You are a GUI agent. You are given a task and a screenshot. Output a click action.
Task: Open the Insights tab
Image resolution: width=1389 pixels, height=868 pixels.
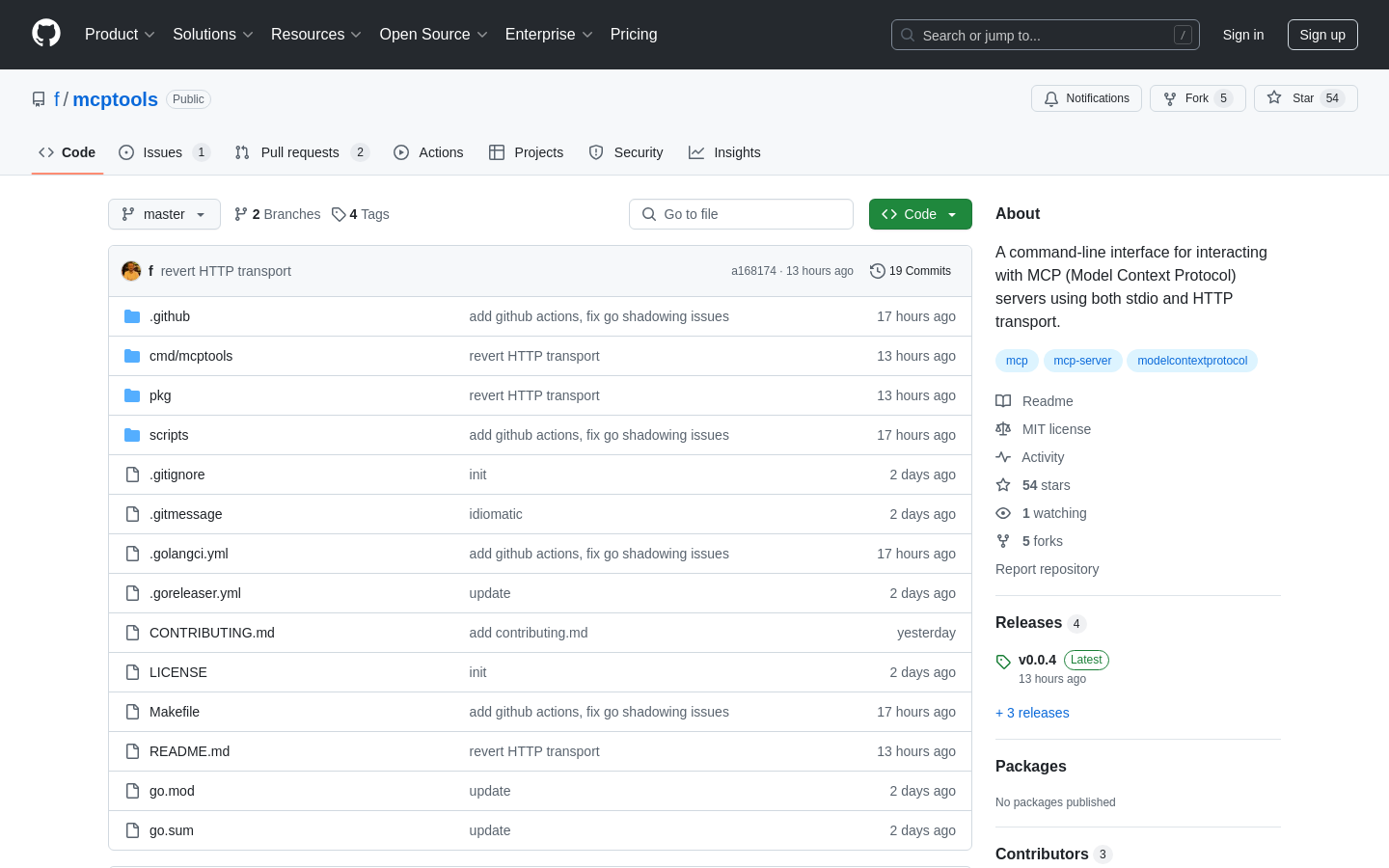point(724,152)
